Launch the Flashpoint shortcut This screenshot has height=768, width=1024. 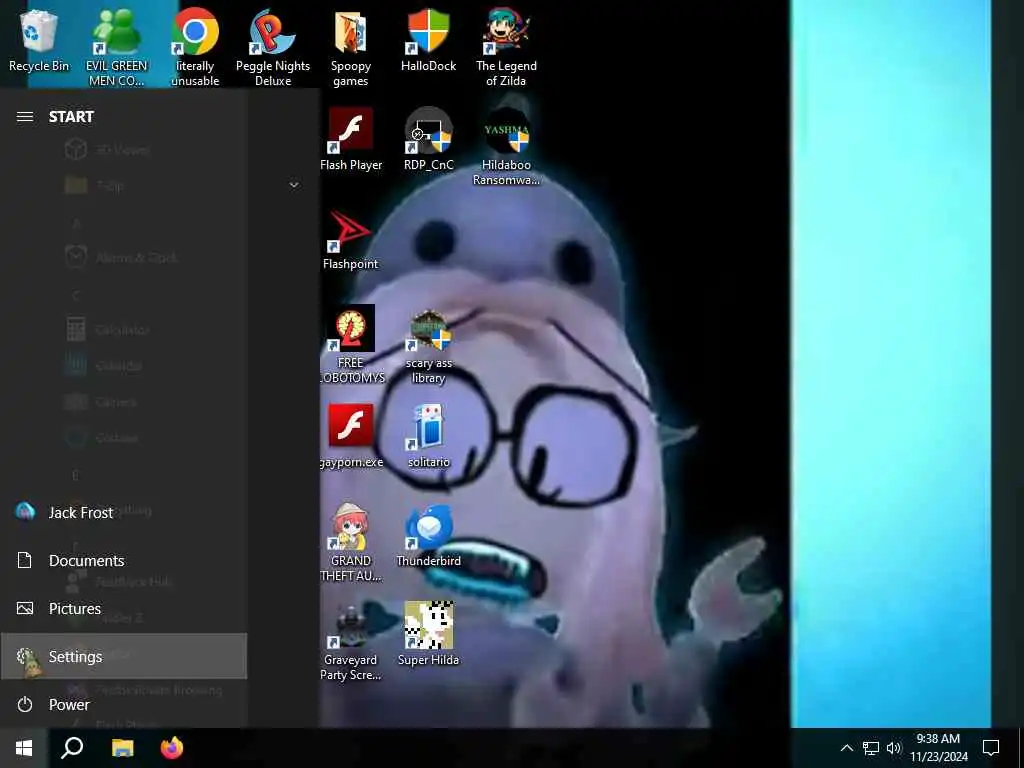click(351, 239)
